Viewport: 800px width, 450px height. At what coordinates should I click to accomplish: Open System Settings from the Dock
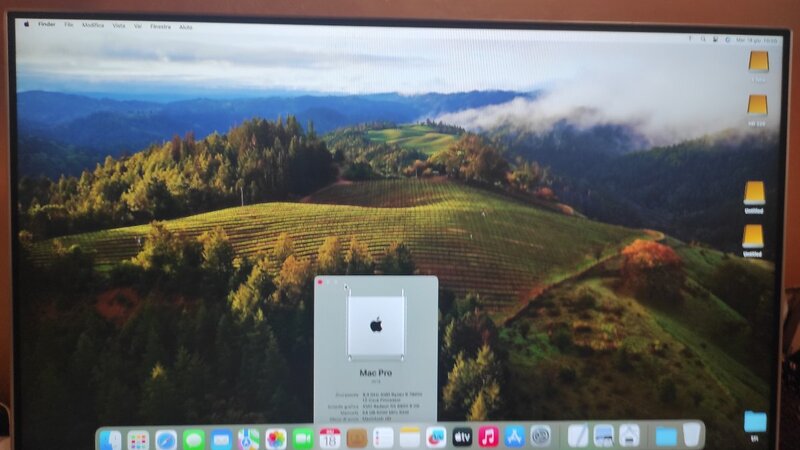tap(540, 436)
